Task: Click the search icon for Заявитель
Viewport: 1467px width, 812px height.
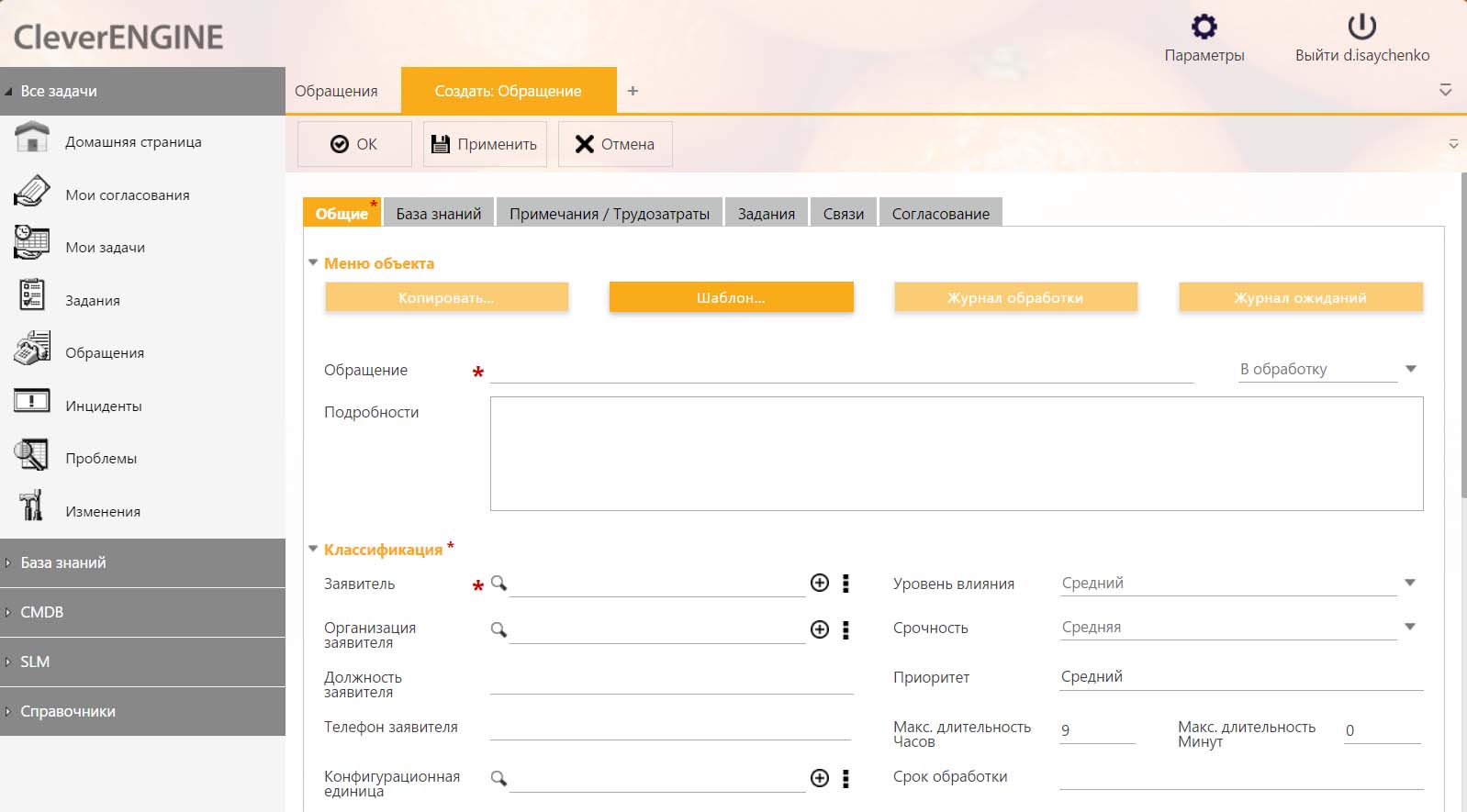Action: tap(498, 584)
